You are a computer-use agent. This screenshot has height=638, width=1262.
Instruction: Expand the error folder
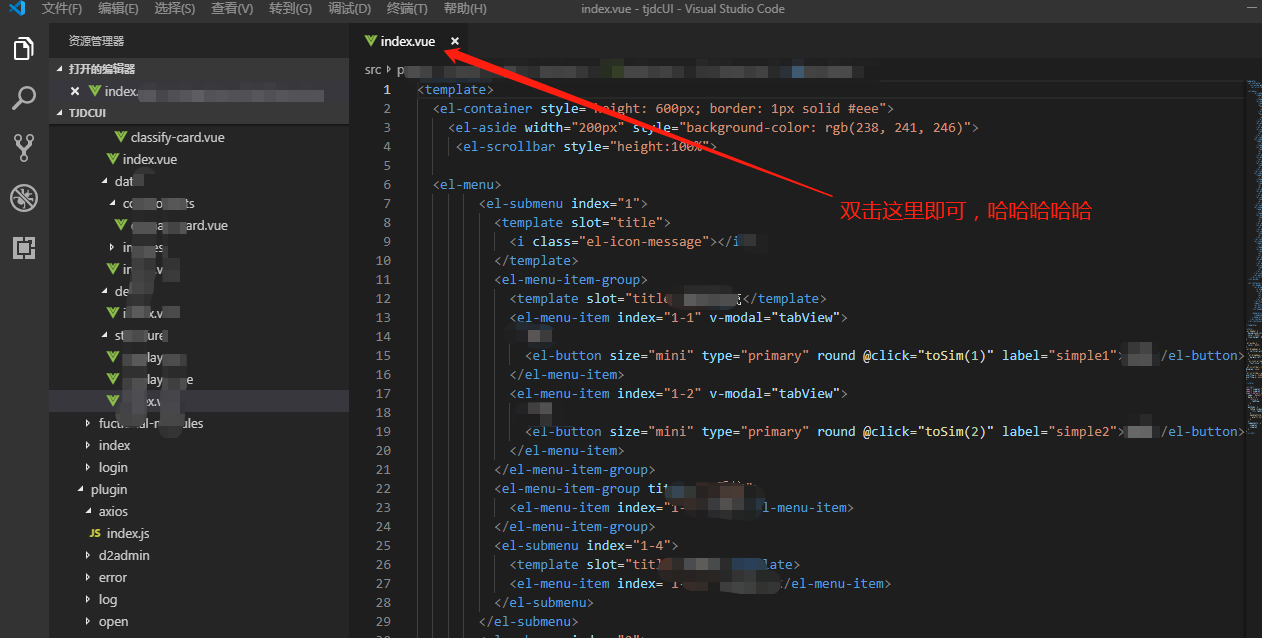click(199, 577)
